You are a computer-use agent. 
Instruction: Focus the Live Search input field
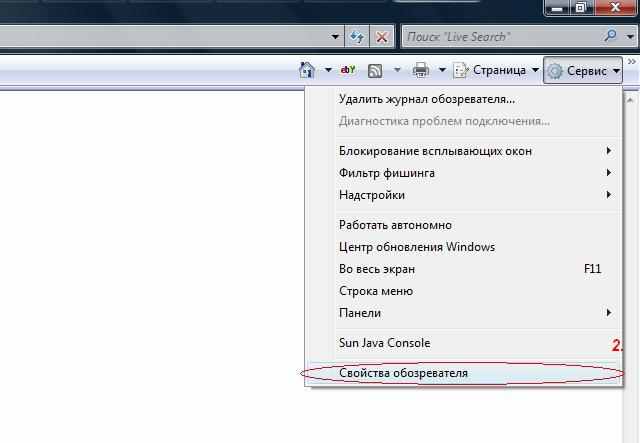502,37
